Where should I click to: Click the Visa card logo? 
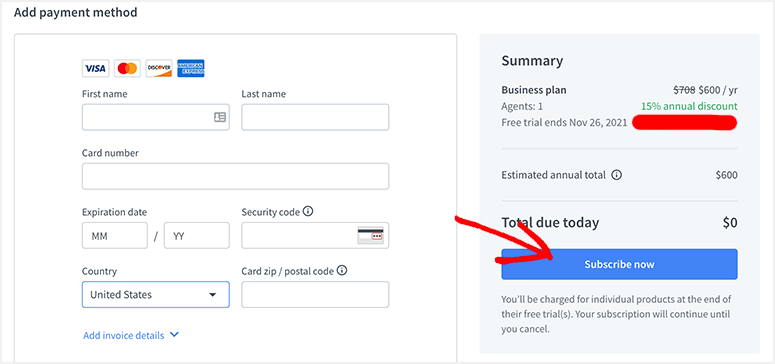[x=95, y=68]
